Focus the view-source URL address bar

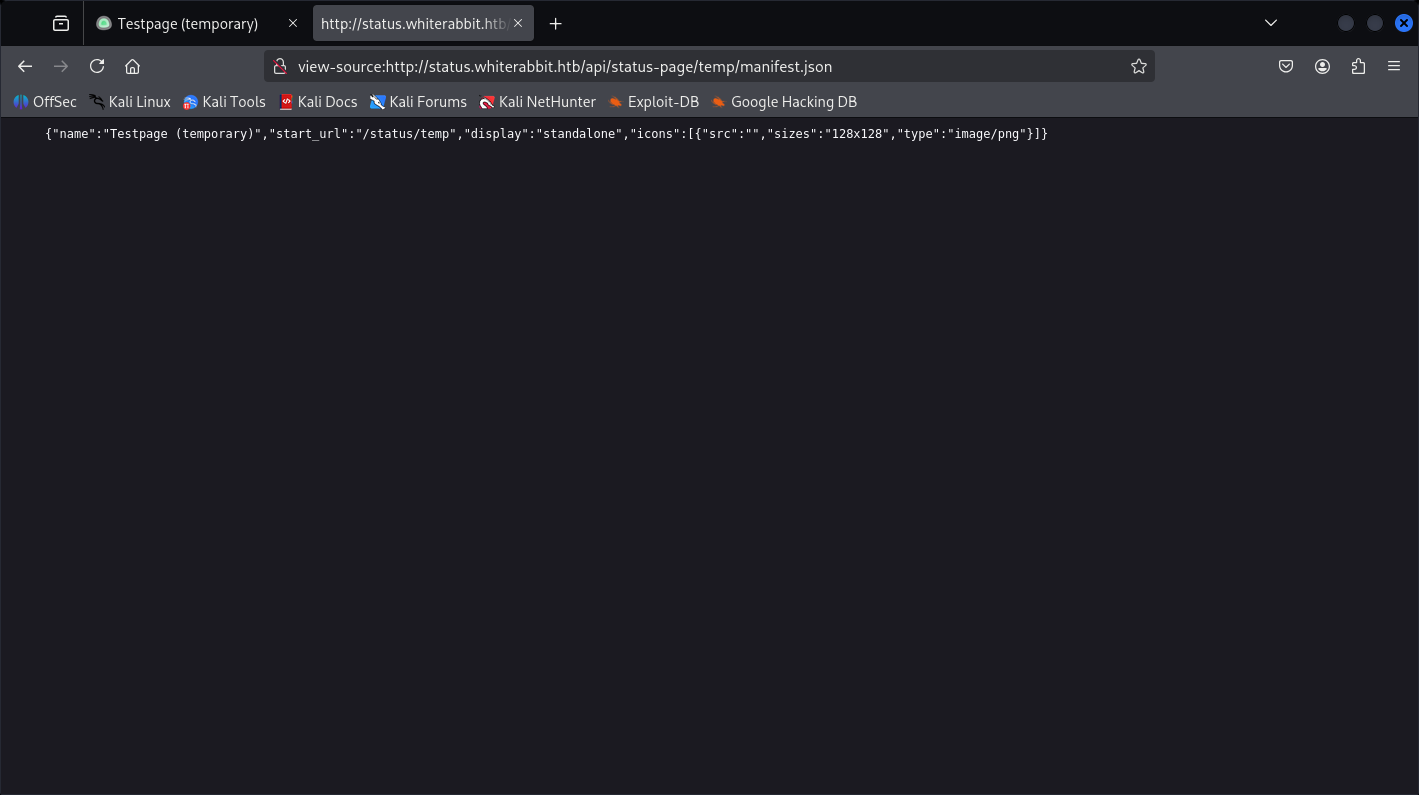click(700, 66)
